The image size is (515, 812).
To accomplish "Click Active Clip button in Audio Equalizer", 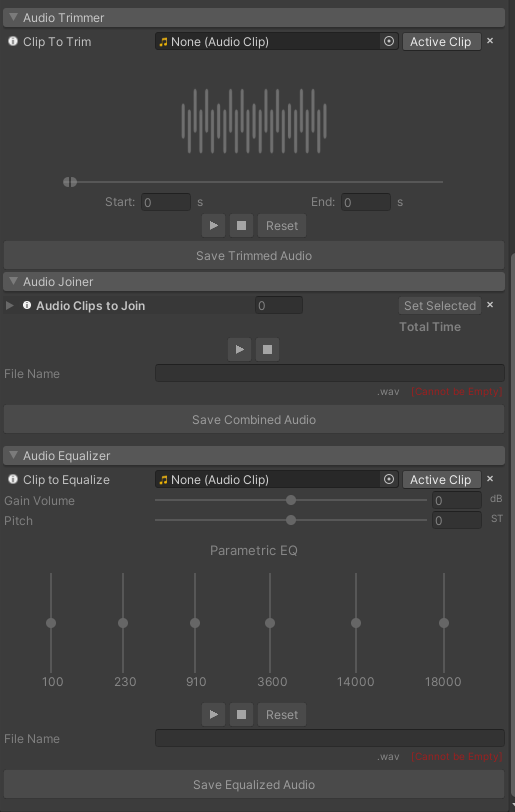I will (x=441, y=480).
